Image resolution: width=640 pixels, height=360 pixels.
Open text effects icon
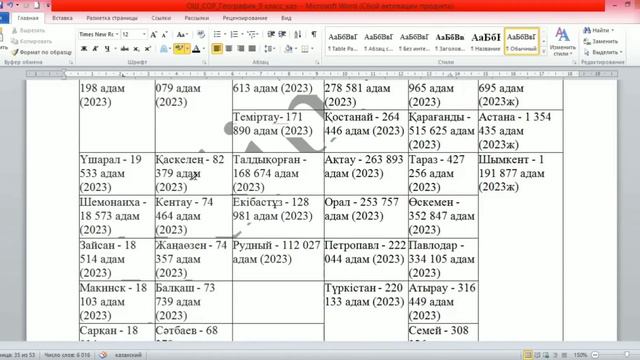coord(164,49)
